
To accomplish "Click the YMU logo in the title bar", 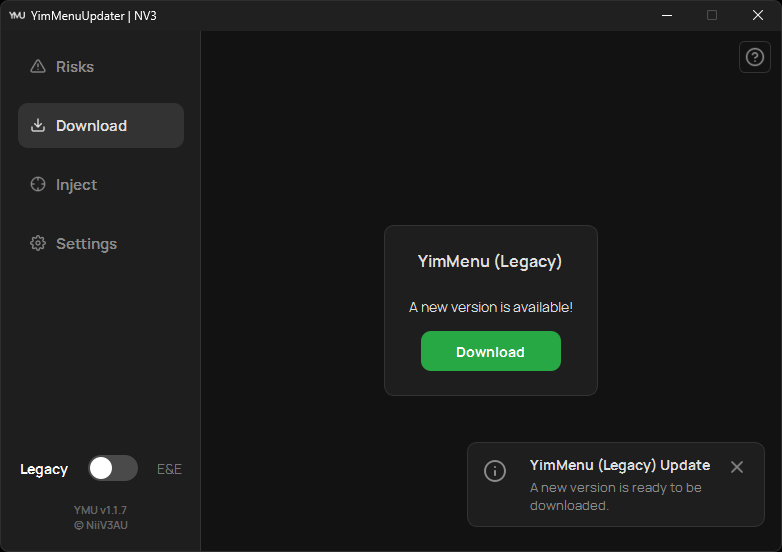I will click(x=17, y=15).
